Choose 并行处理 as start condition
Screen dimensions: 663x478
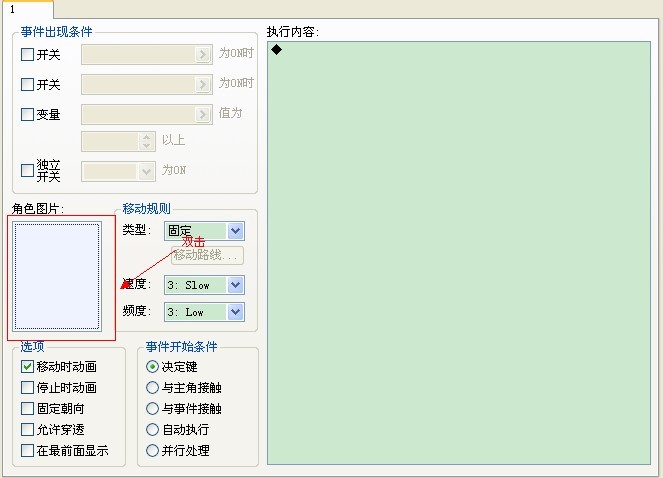click(x=152, y=451)
